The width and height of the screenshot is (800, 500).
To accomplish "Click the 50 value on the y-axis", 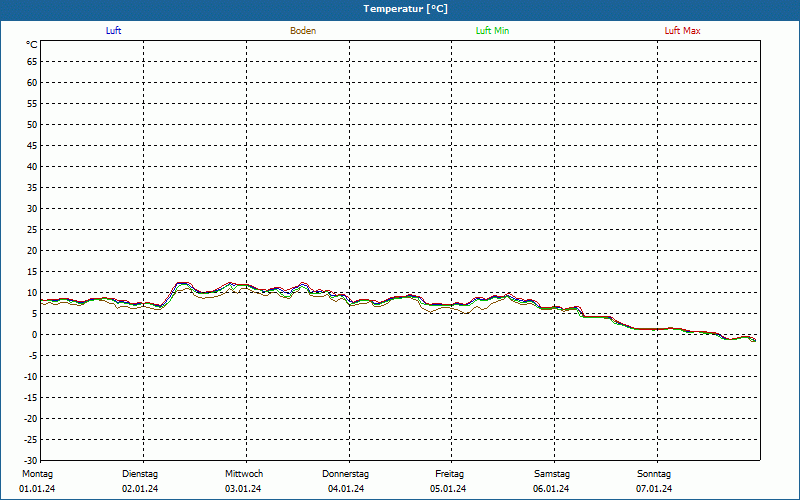I will [32, 124].
